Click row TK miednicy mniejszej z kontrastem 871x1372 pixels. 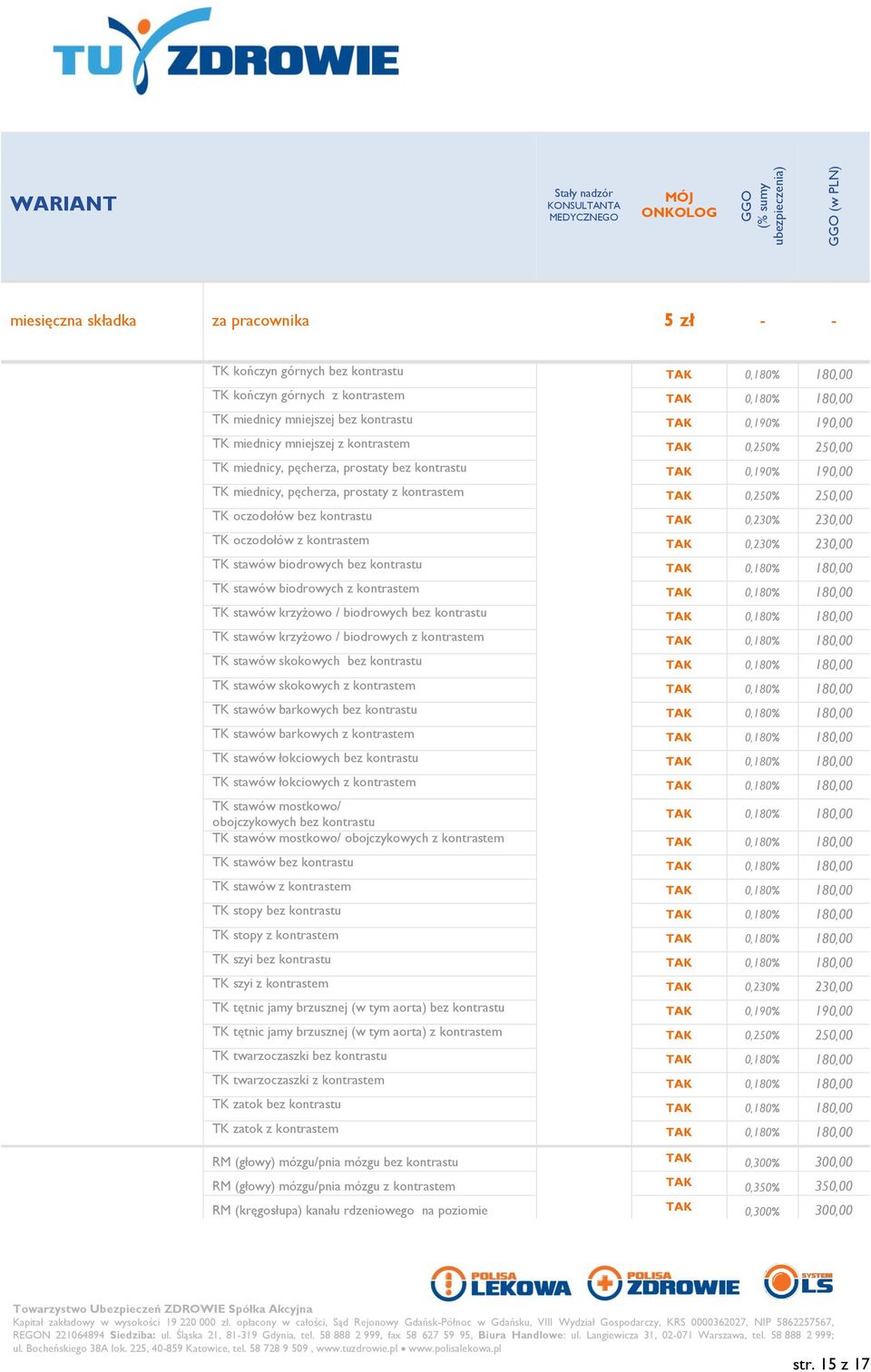pyautogui.click(x=311, y=443)
